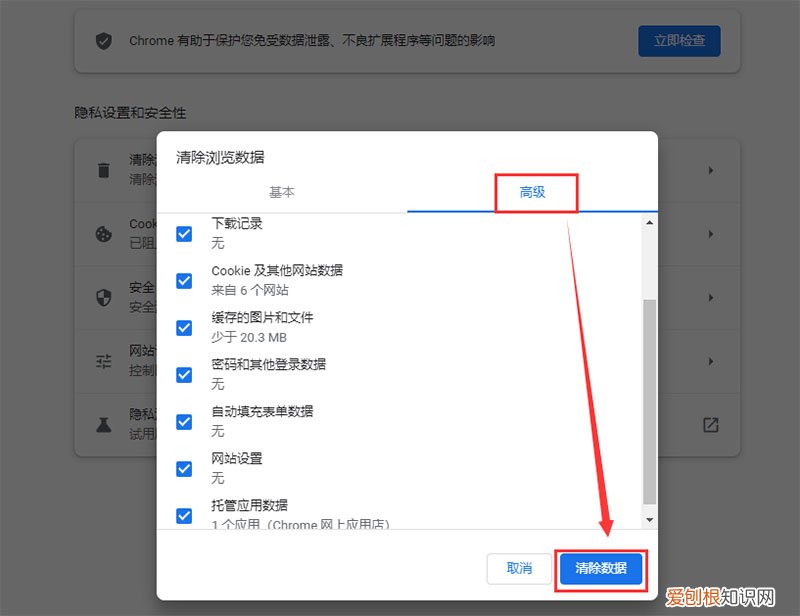Disable the 密码和其他登录数据 checkbox
800x616 pixels.
point(184,374)
